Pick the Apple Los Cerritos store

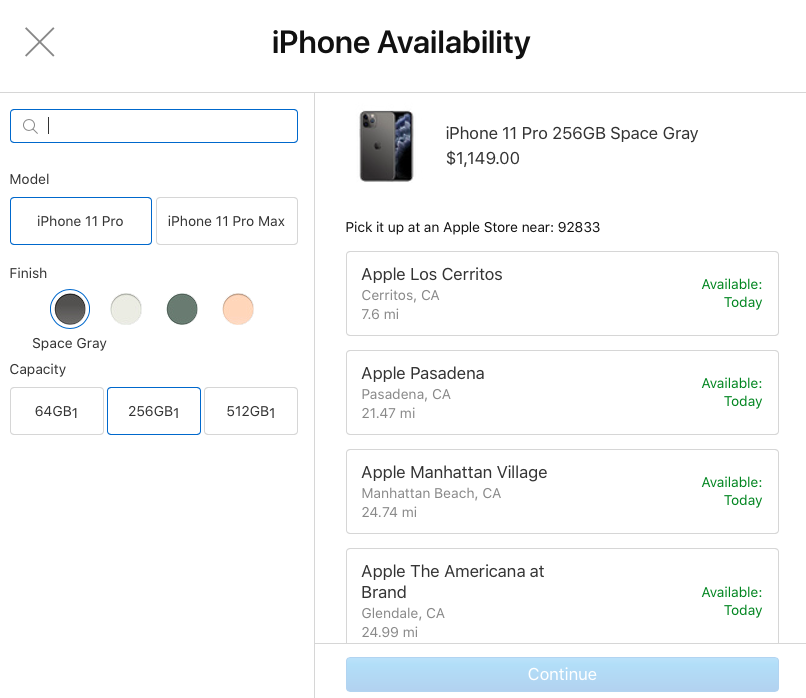click(562, 293)
